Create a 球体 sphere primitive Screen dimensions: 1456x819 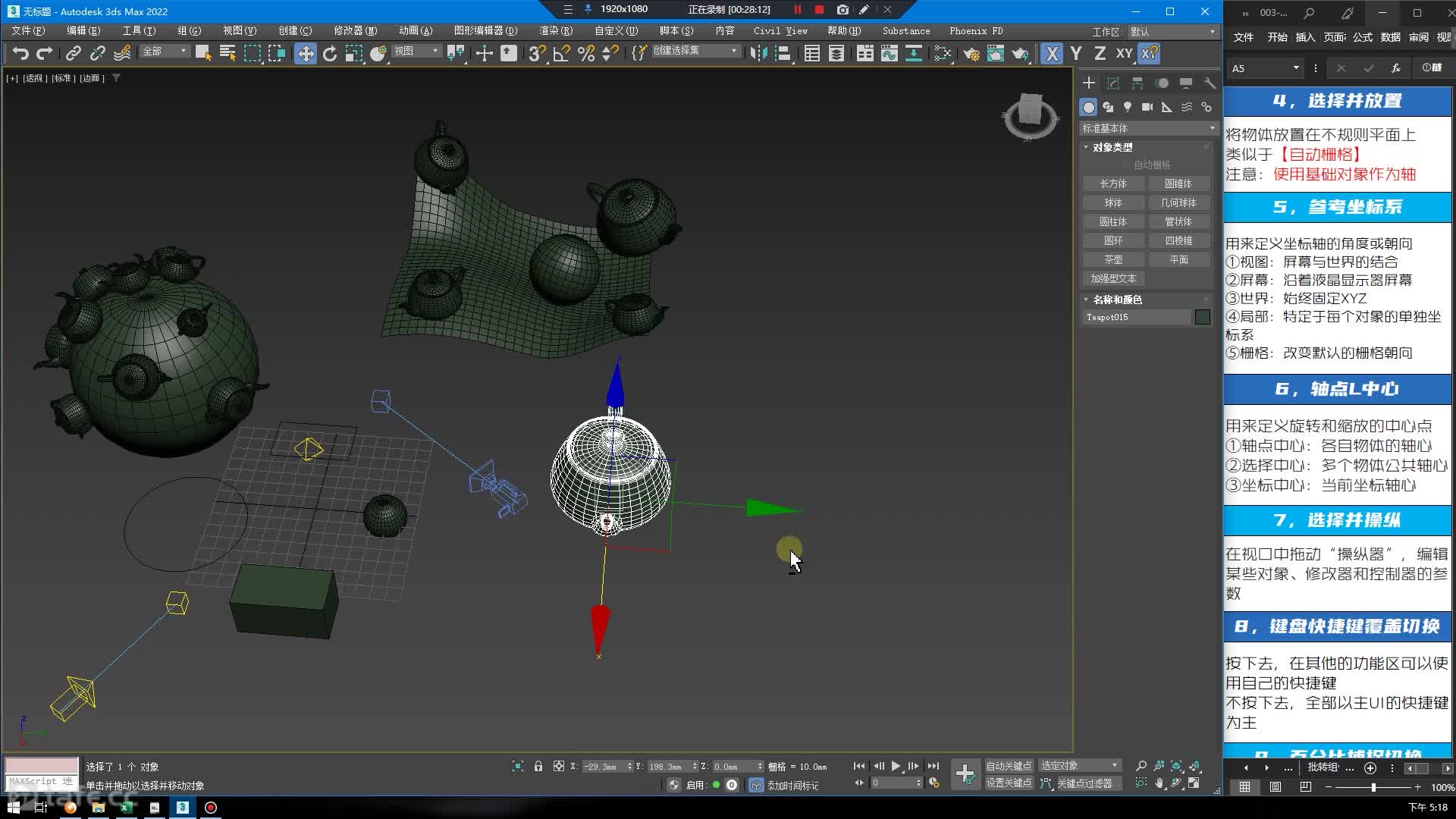[x=1113, y=202]
